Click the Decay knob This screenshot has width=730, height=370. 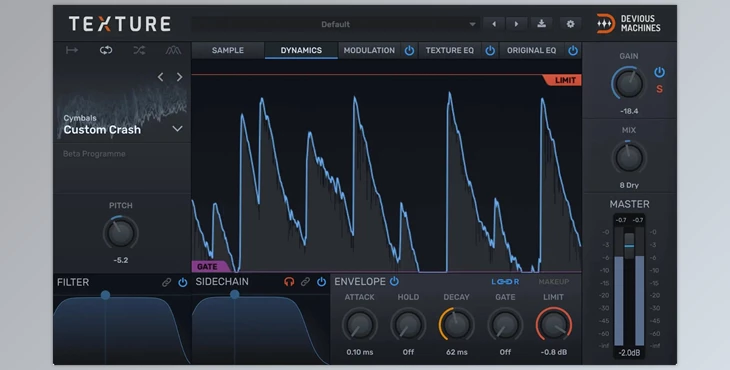click(x=456, y=324)
